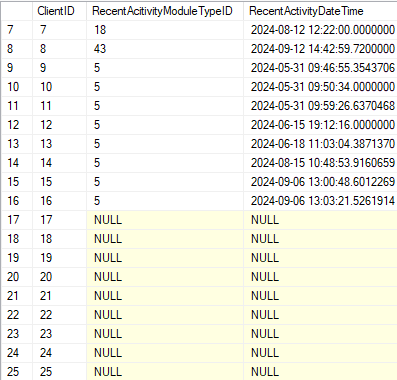The width and height of the screenshot is (397, 380).
Task: Click NULL module type cell in row 20
Action: coord(165,277)
